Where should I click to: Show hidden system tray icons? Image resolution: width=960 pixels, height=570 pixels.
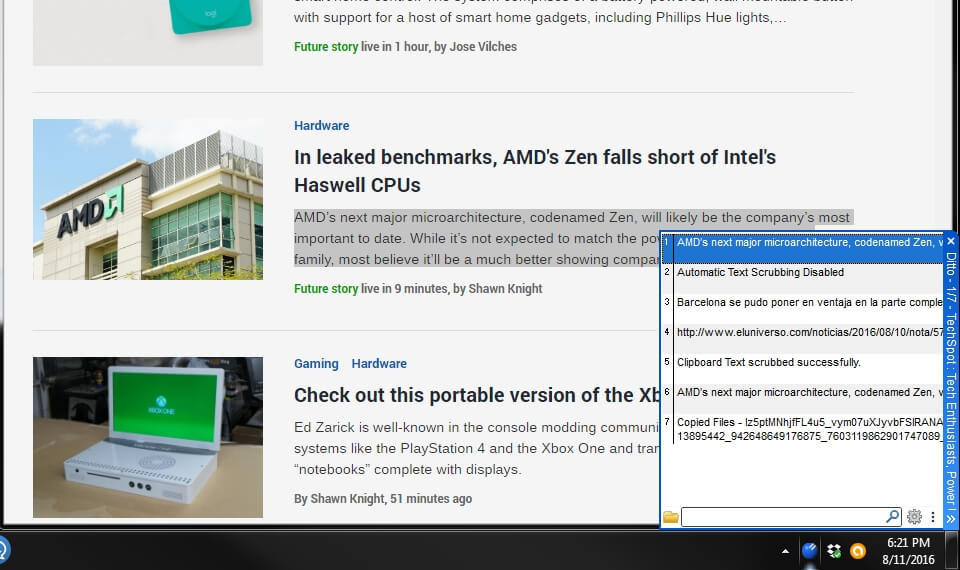785,551
